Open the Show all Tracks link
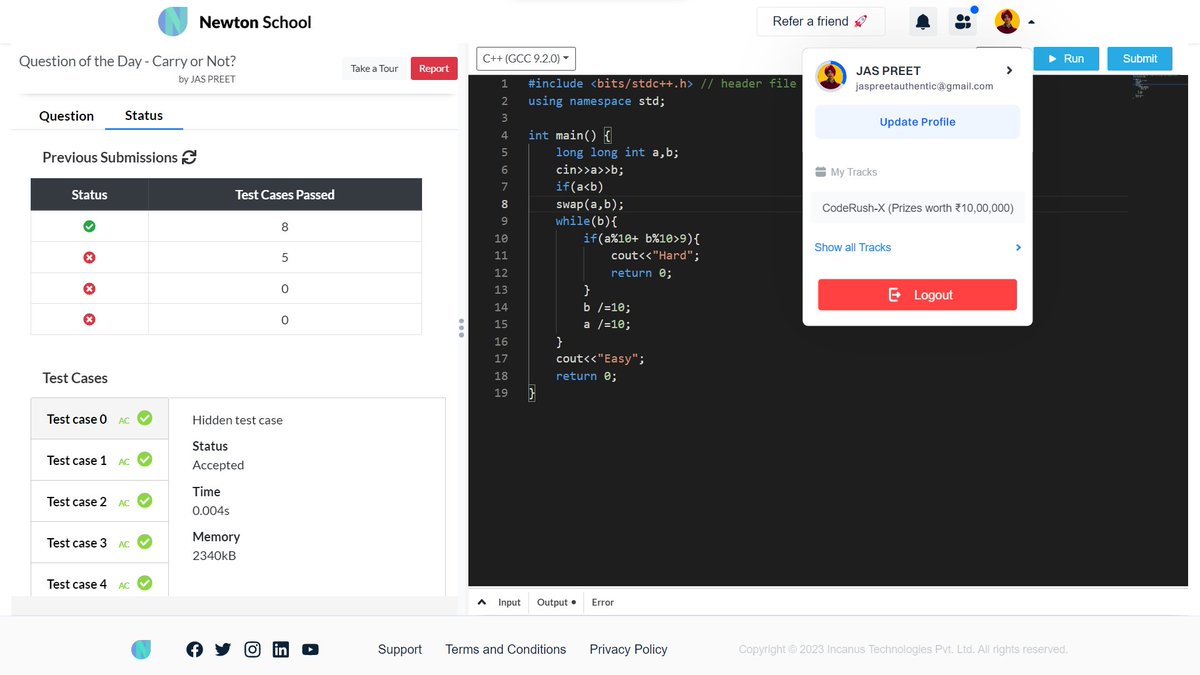This screenshot has height=675, width=1200. 852,247
